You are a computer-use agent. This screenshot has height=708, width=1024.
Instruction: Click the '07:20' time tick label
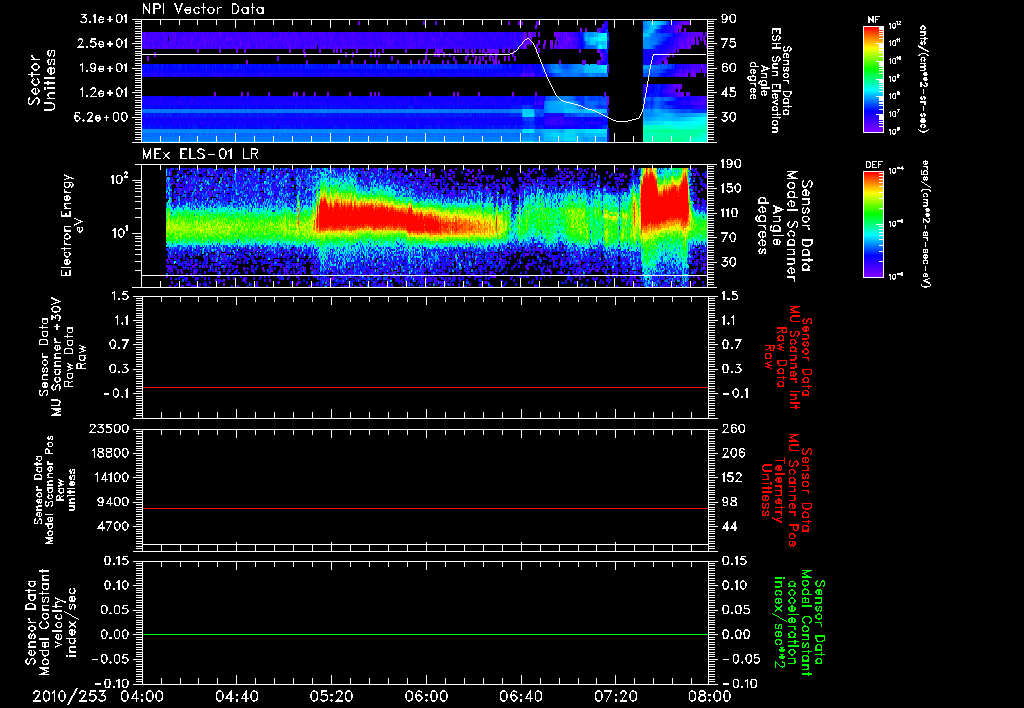tap(615, 696)
